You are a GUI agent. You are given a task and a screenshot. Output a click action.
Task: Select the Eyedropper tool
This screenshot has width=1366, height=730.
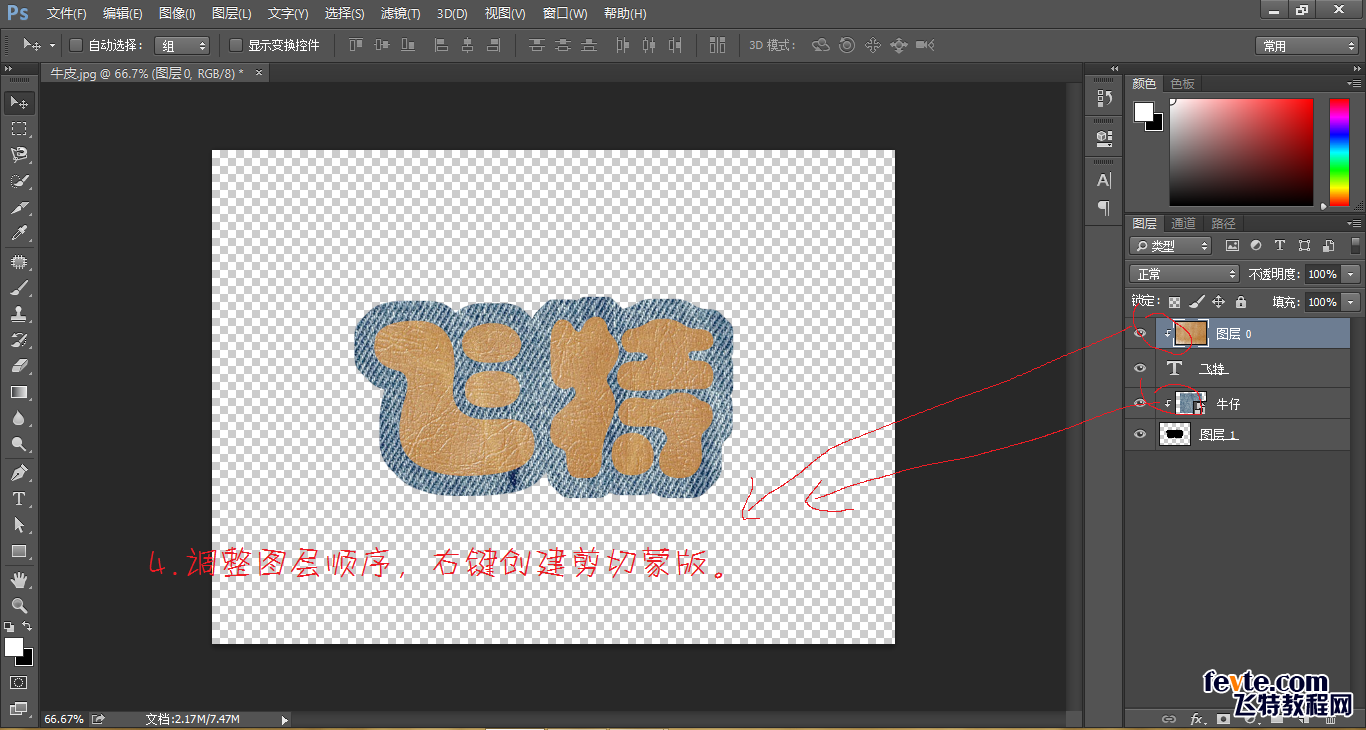click(19, 234)
